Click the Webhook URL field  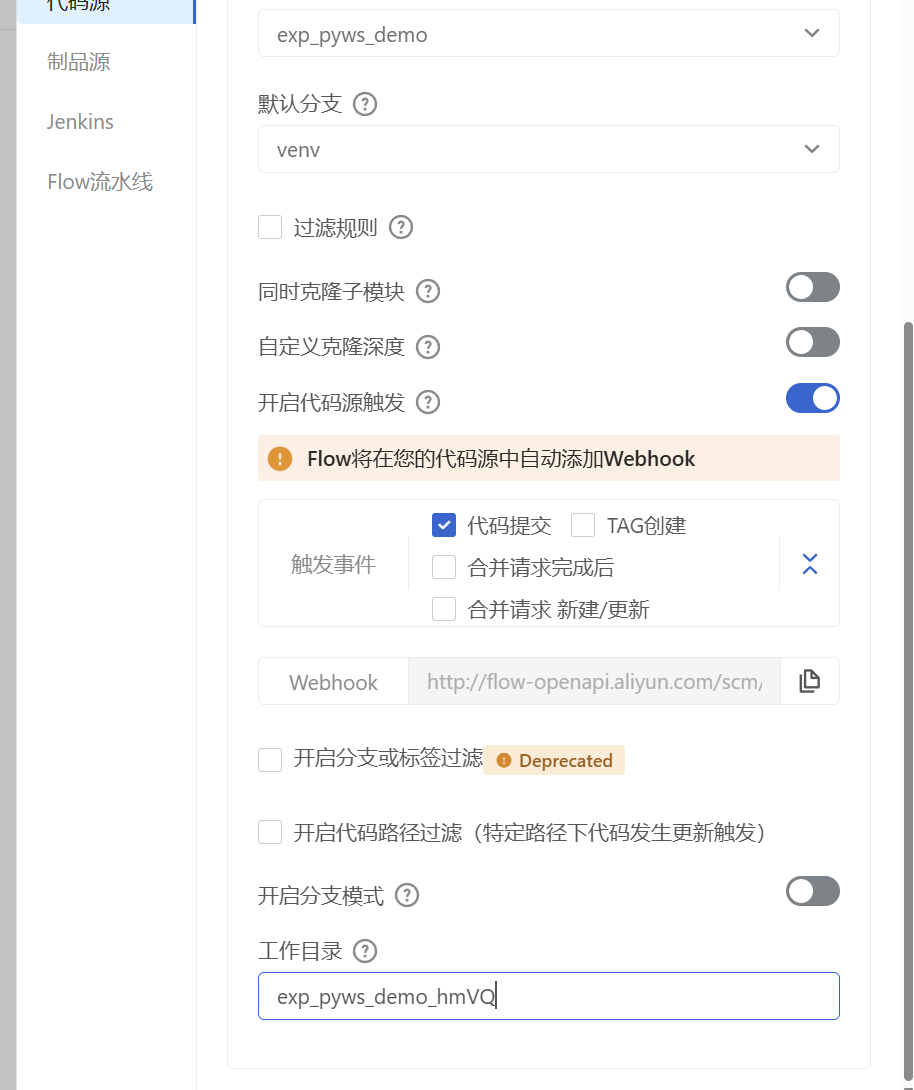tap(594, 681)
